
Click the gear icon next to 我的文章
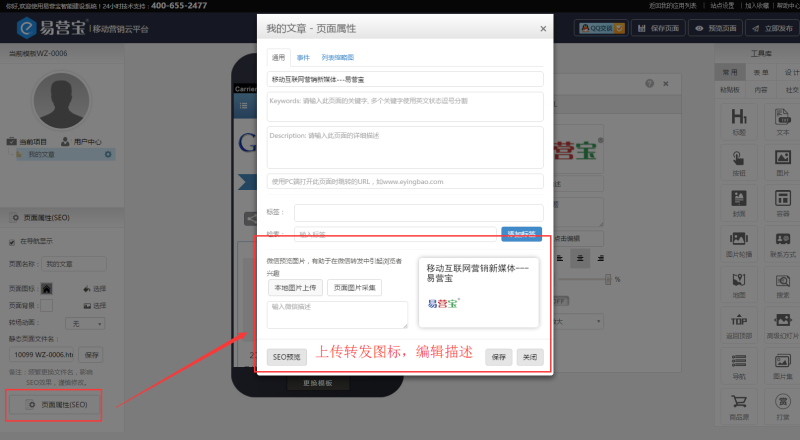108,154
